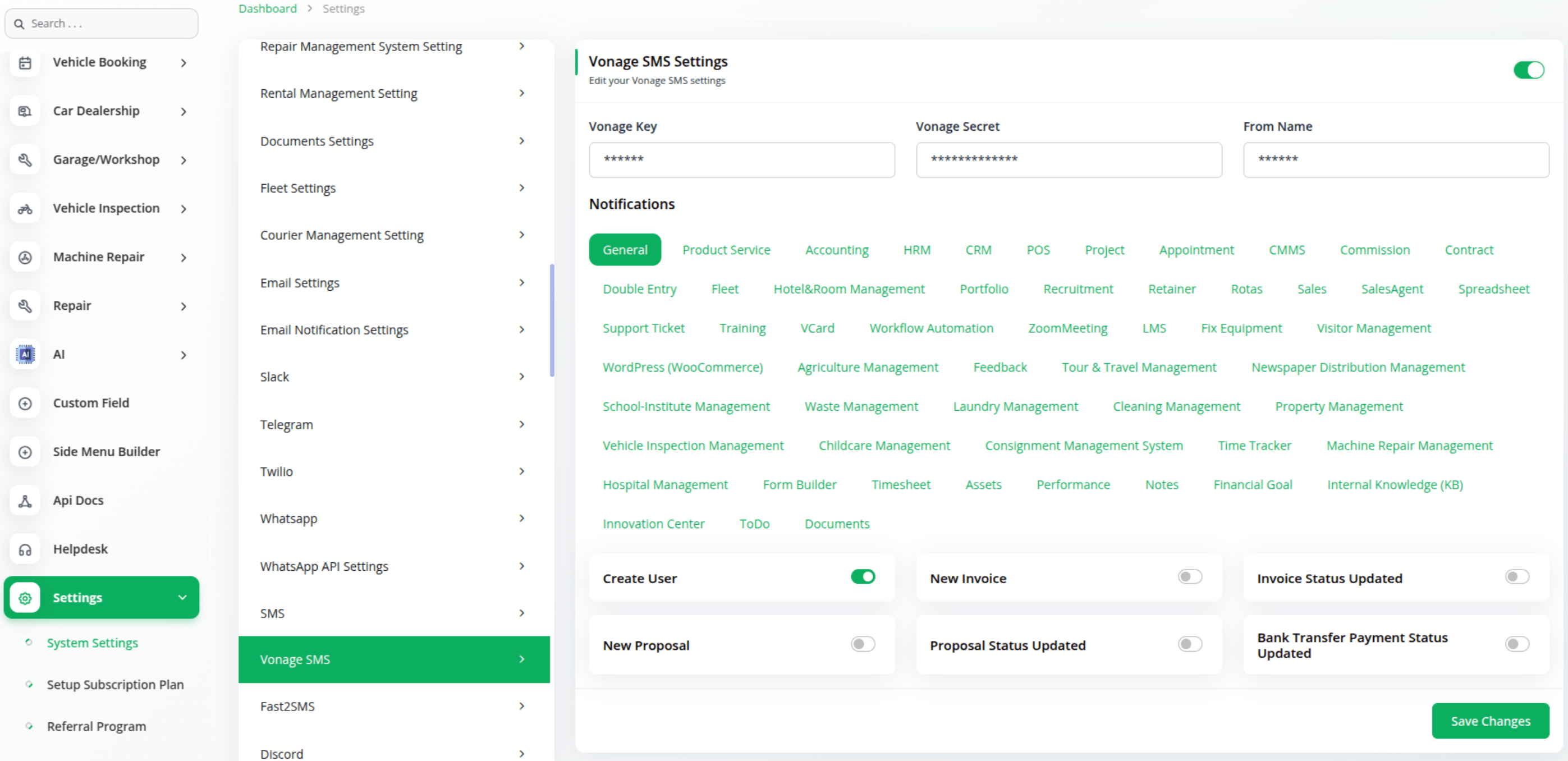Enable Invoice Status Updated toggle
The image size is (1568, 761).
point(1517,576)
